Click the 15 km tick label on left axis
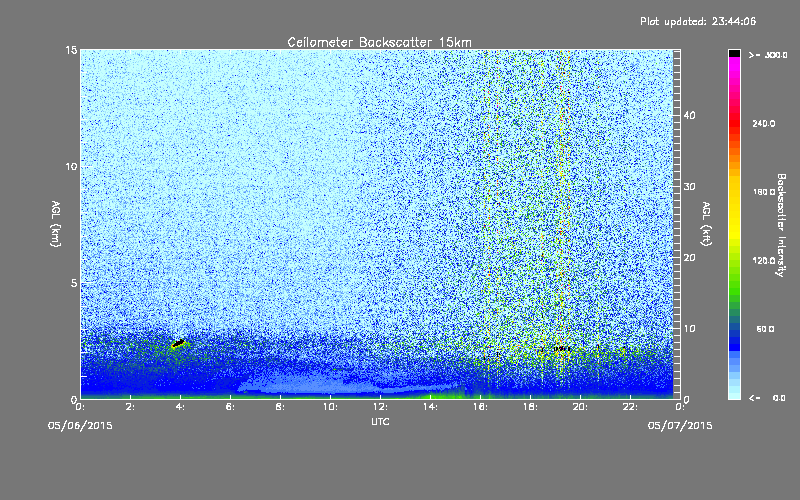The width and height of the screenshot is (800, 500). (x=71, y=50)
